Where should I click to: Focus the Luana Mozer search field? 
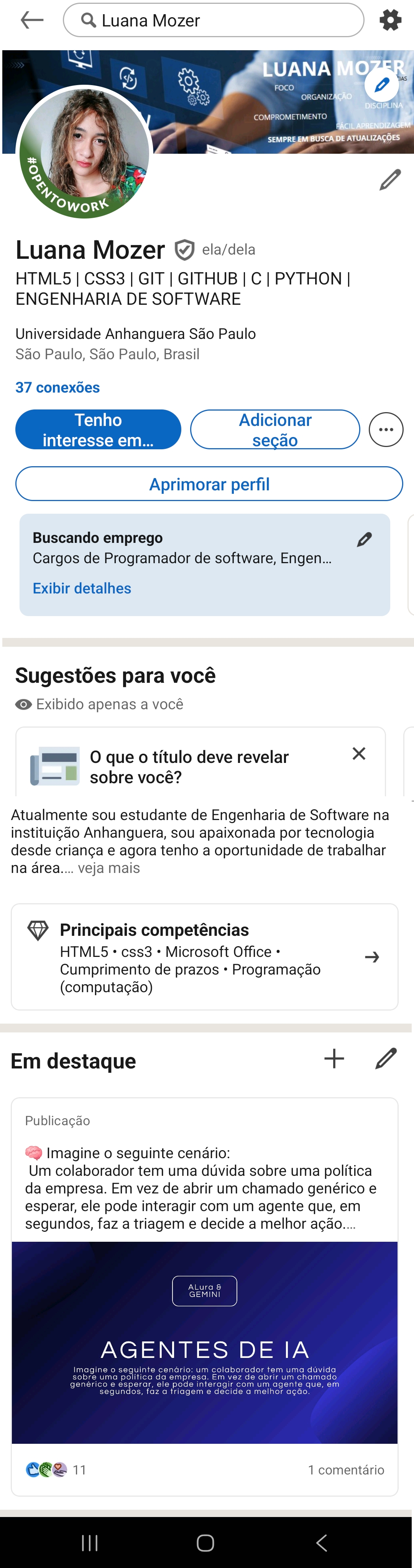tap(214, 20)
